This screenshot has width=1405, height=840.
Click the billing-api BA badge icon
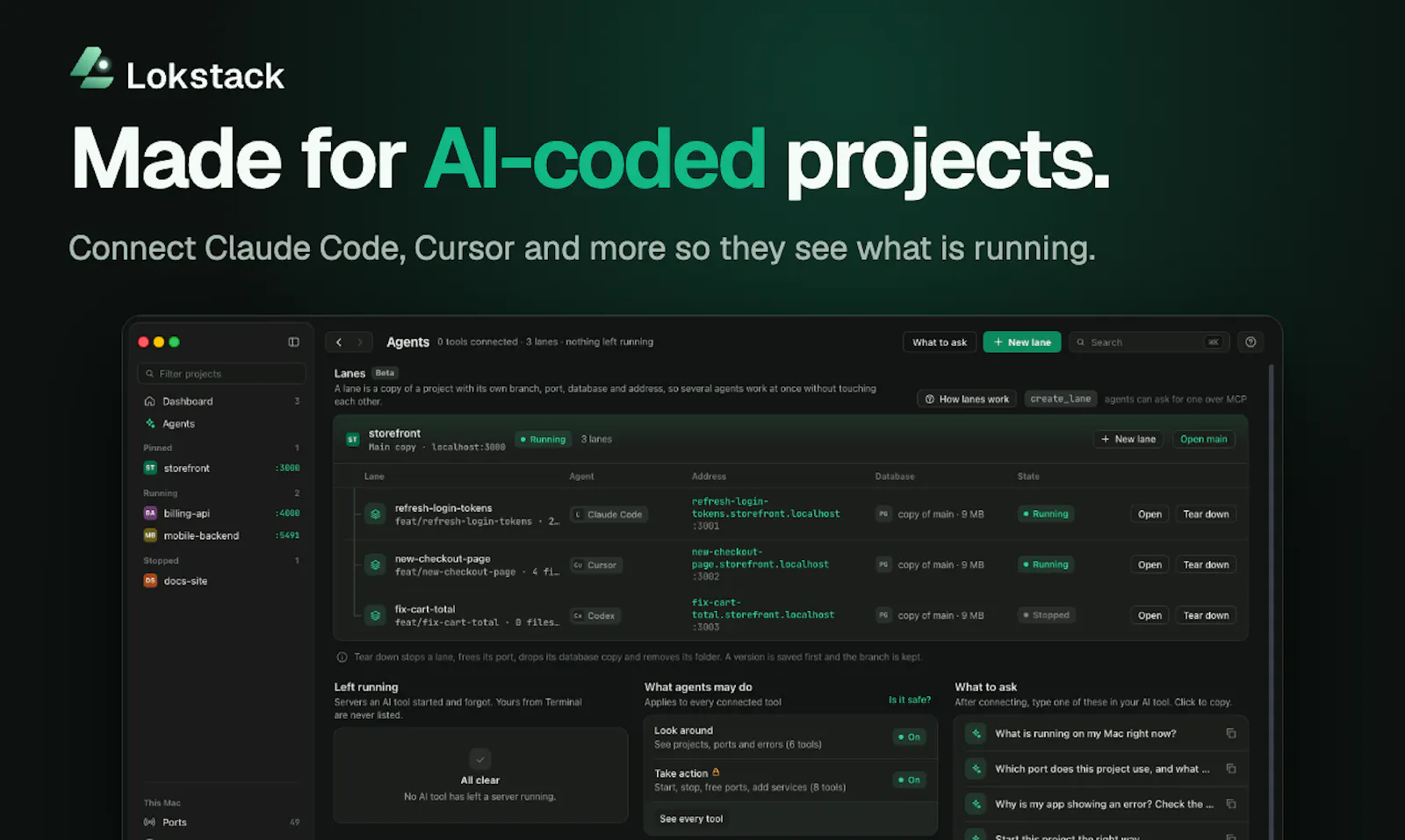point(150,513)
